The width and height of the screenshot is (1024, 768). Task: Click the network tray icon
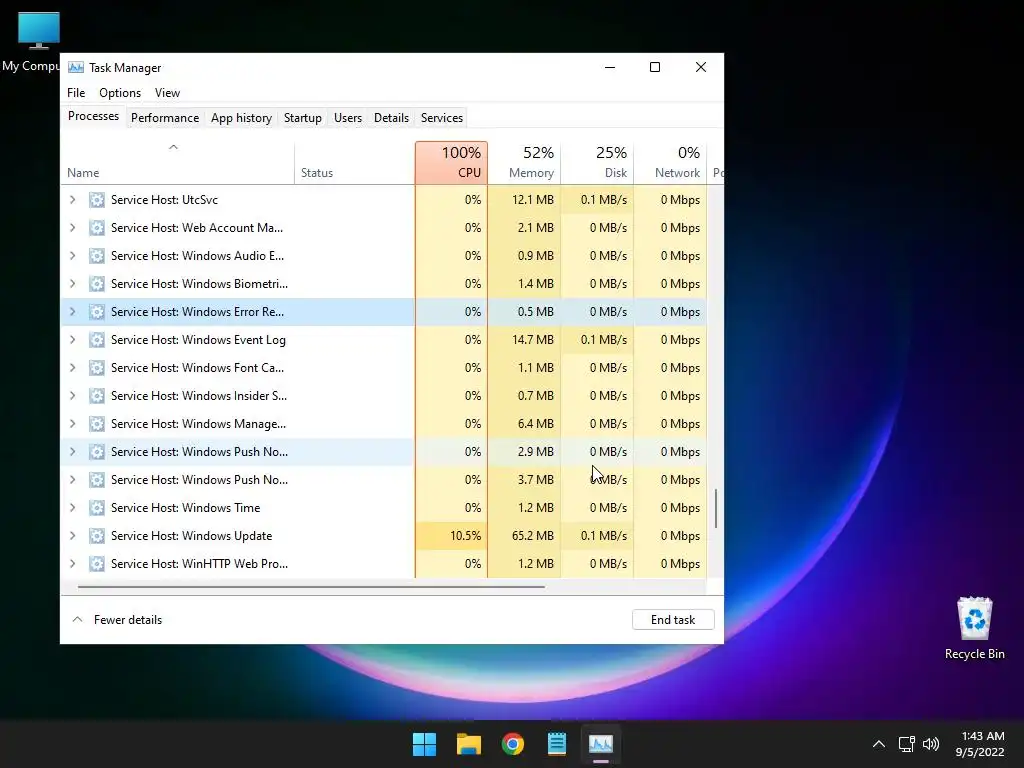pos(906,744)
